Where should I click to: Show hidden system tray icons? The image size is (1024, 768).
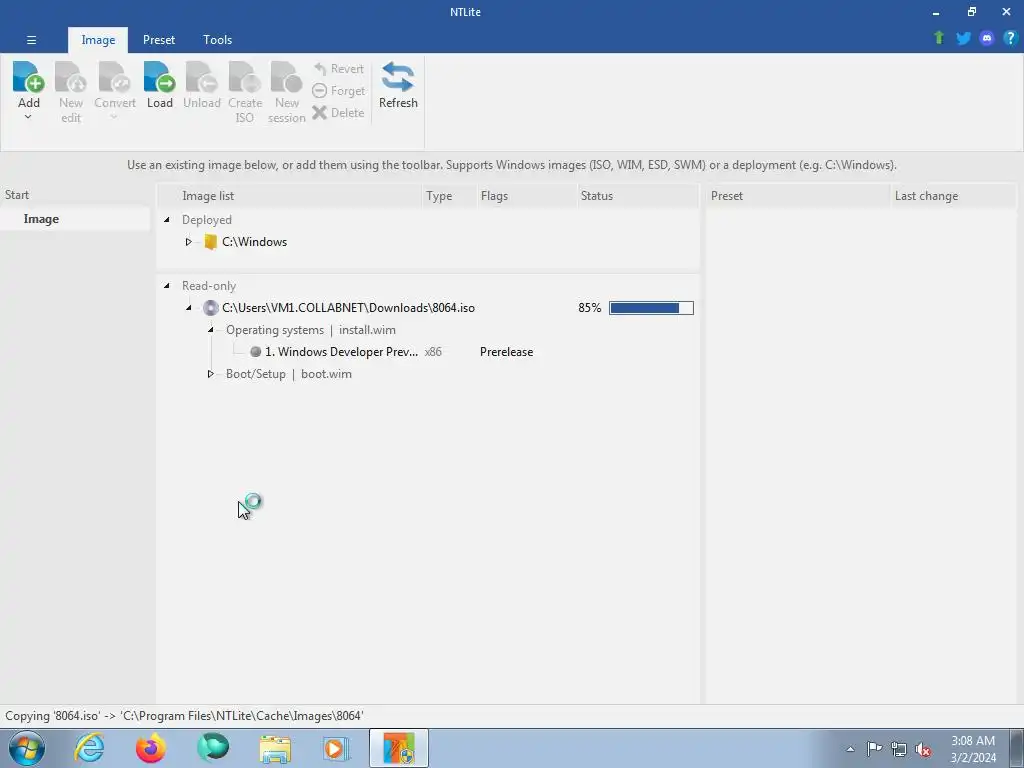[850, 749]
